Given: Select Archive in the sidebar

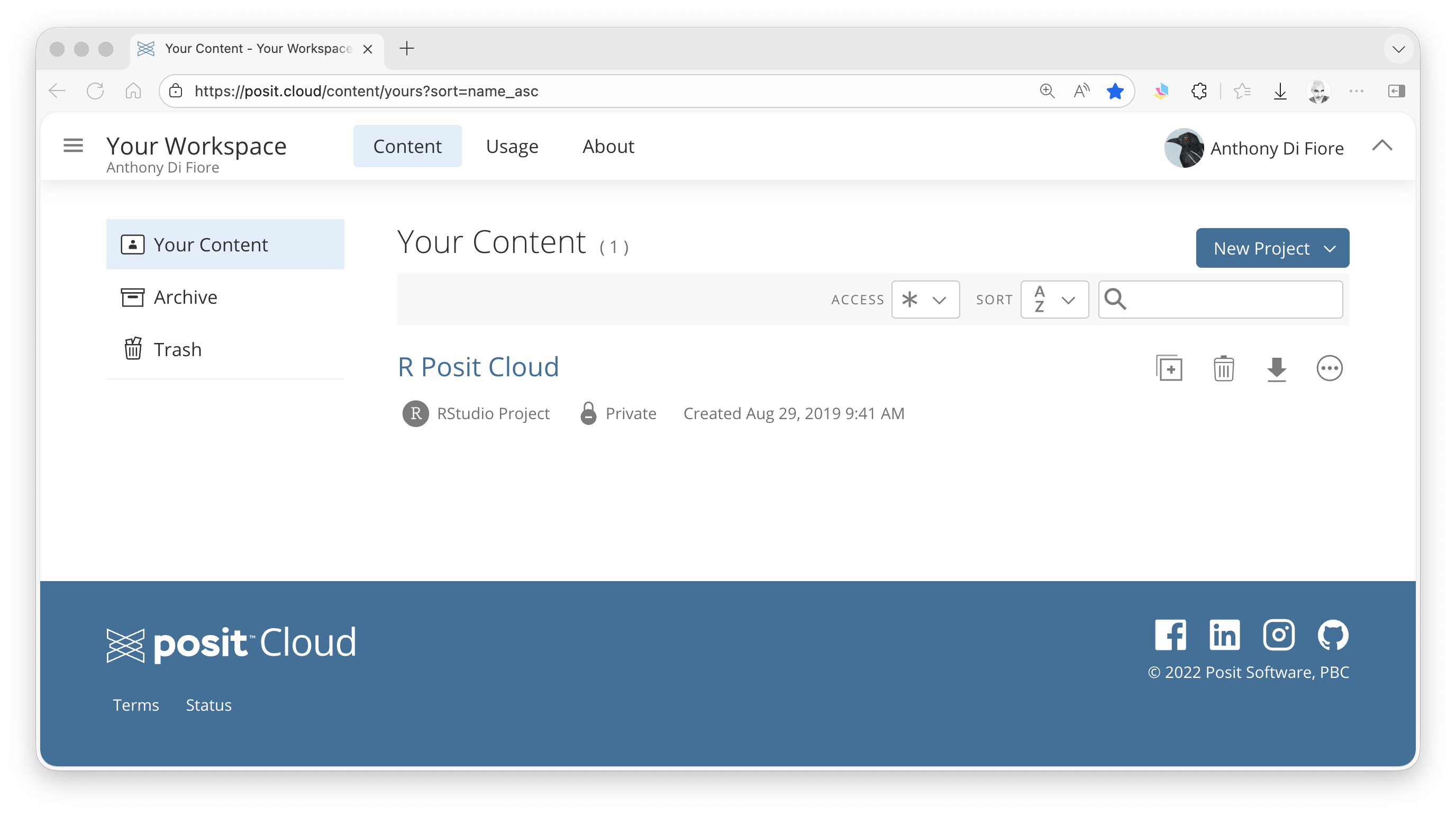Looking at the screenshot, I should click(185, 297).
